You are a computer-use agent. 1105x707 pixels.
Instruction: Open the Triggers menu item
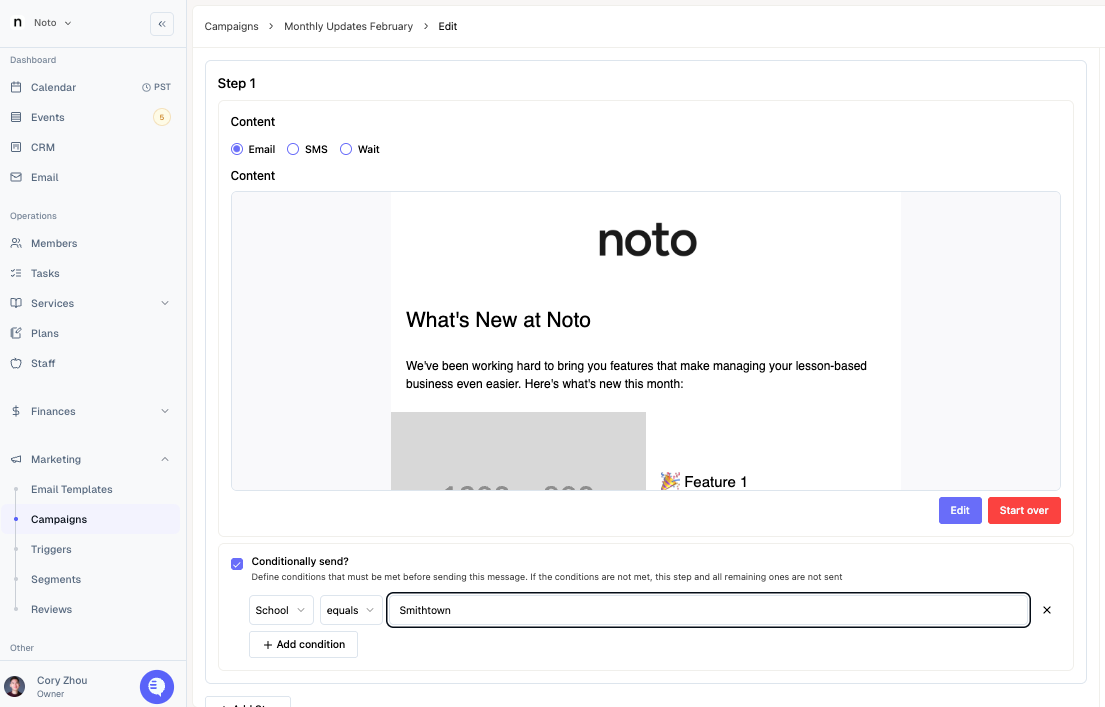51,549
